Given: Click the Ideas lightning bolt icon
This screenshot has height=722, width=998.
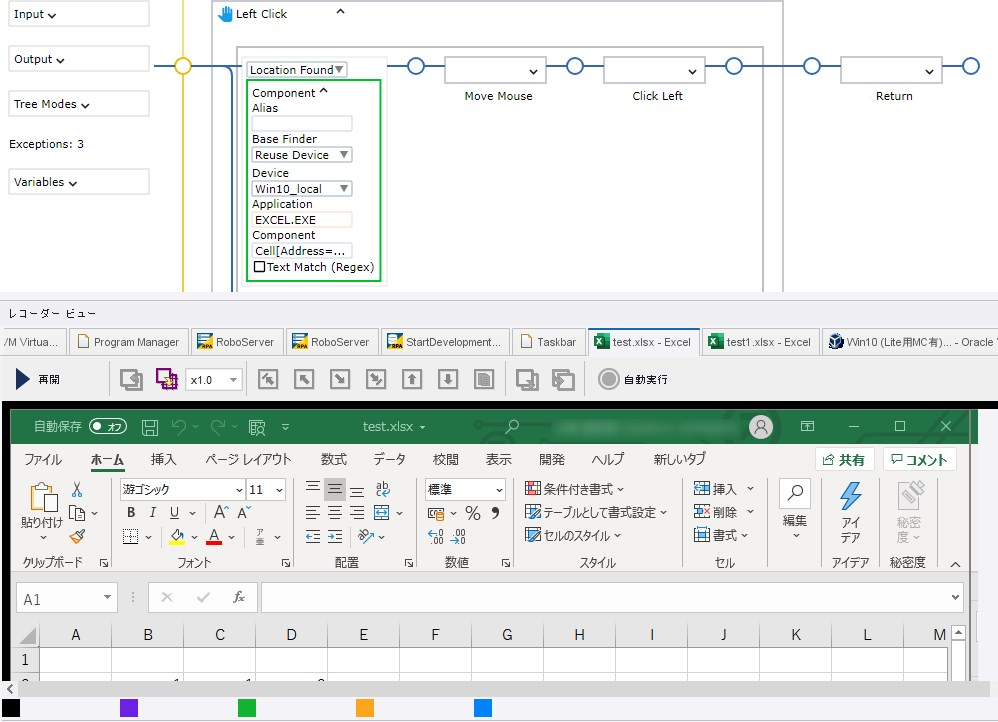Looking at the screenshot, I should pos(850,496).
